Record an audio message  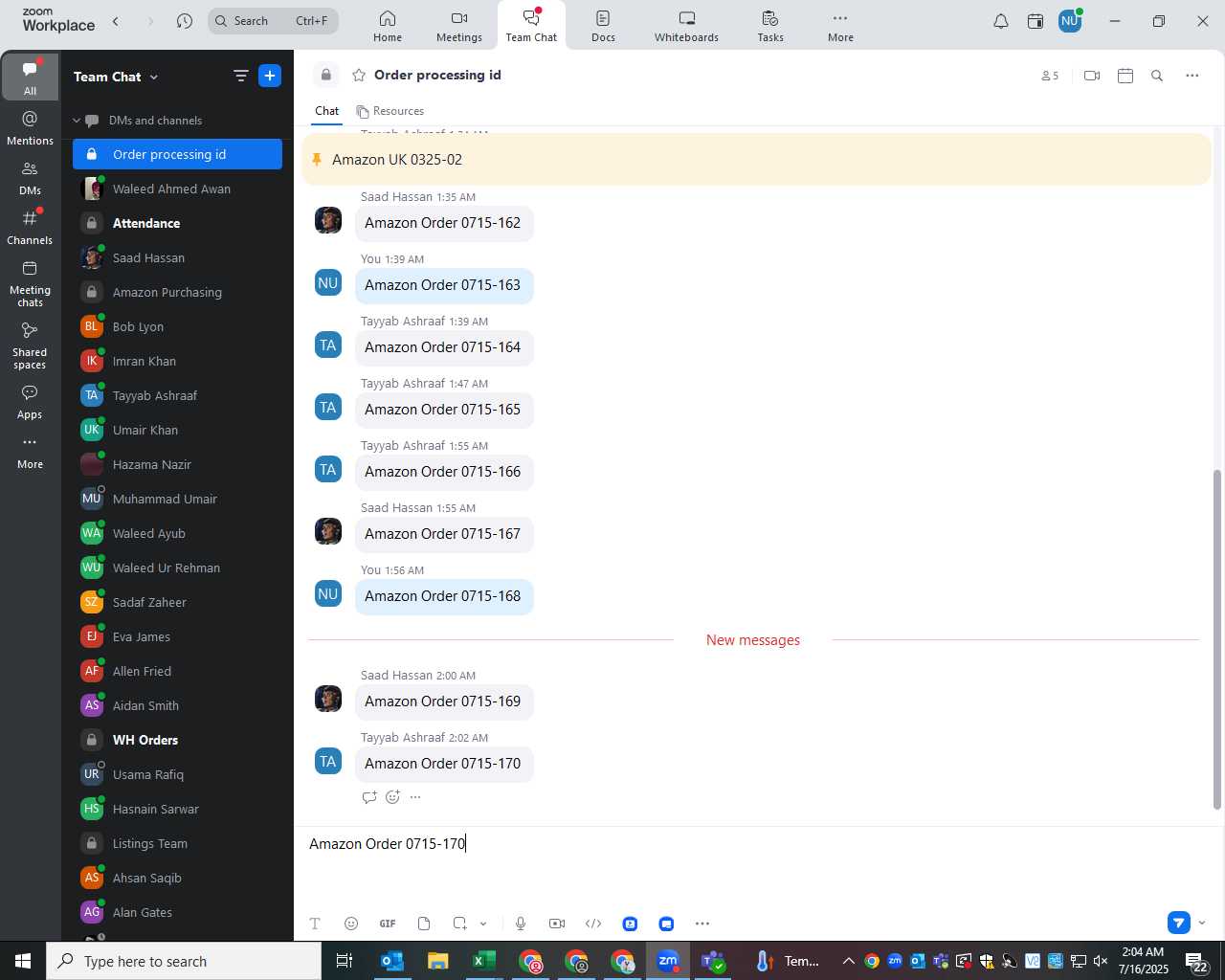click(521, 924)
